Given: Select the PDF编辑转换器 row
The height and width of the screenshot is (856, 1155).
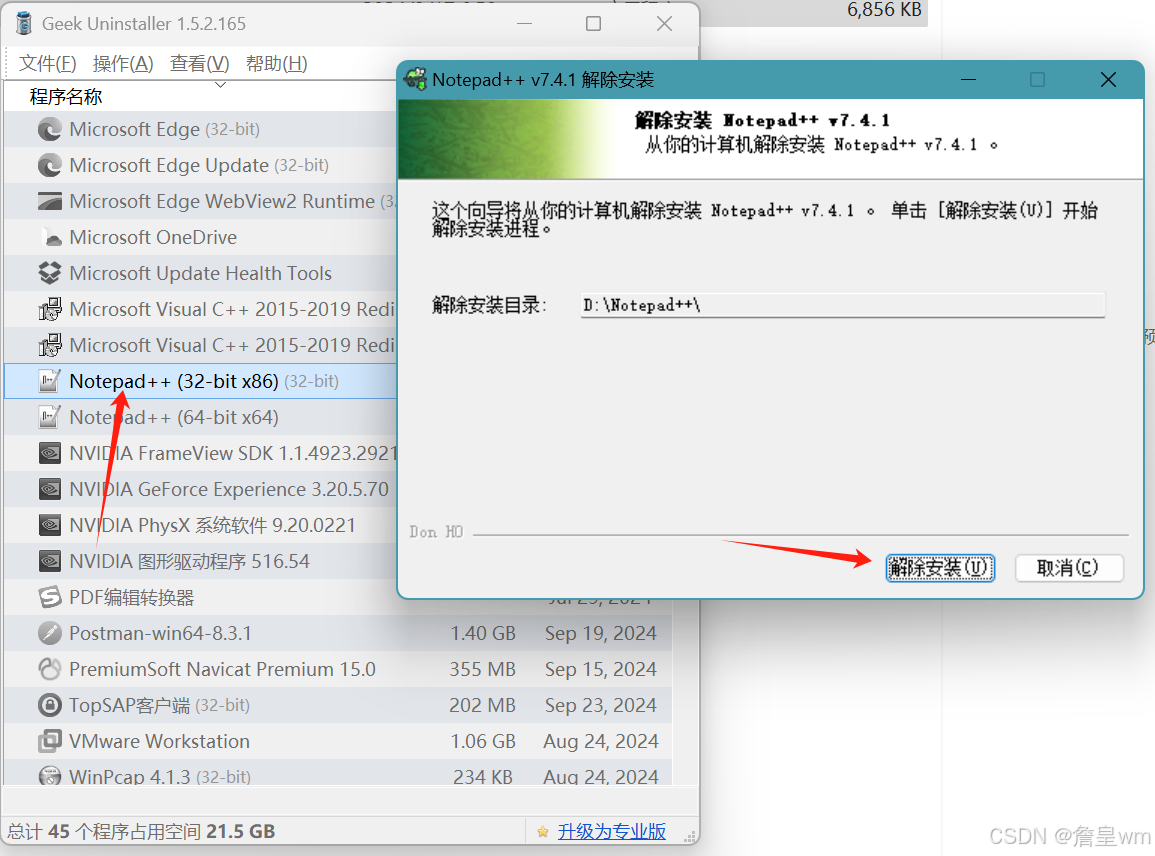Looking at the screenshot, I should pyautogui.click(x=200, y=597).
